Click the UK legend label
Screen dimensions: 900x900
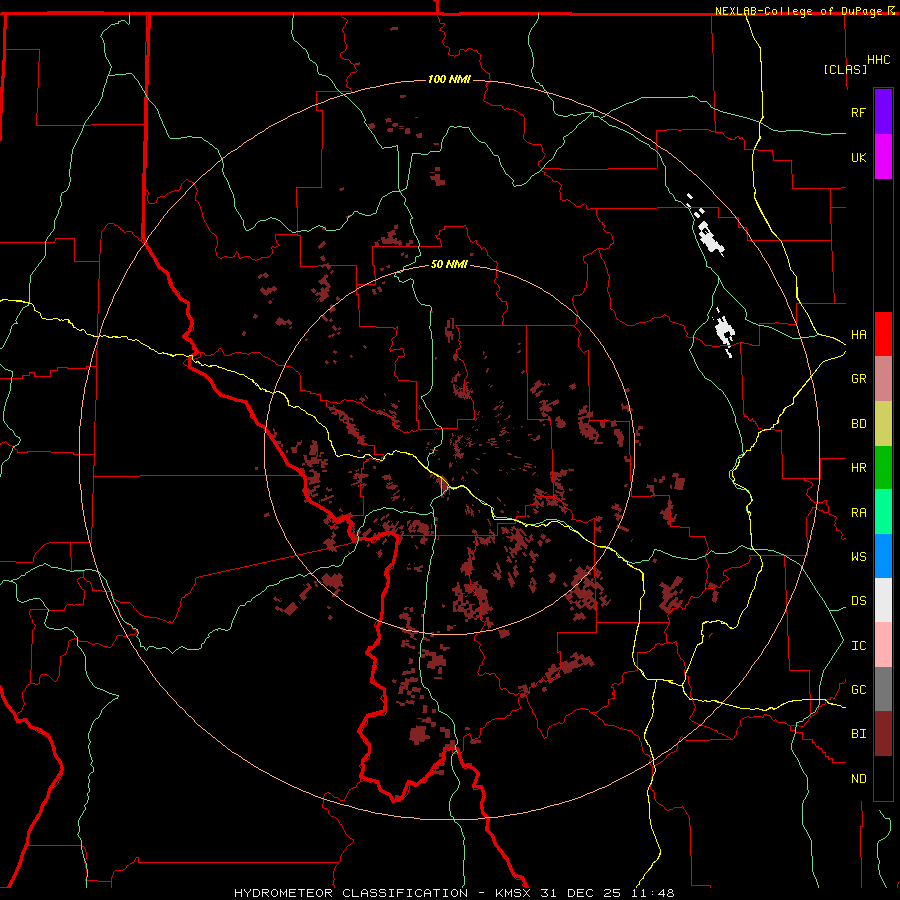[x=858, y=157]
